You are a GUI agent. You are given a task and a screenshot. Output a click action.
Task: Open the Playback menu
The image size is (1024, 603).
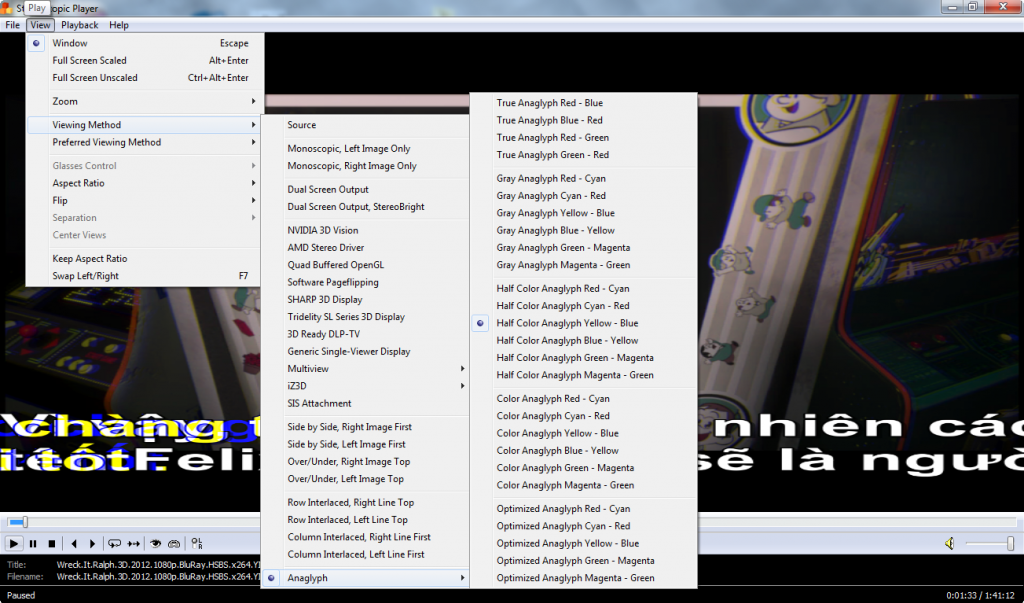pyautogui.click(x=80, y=25)
